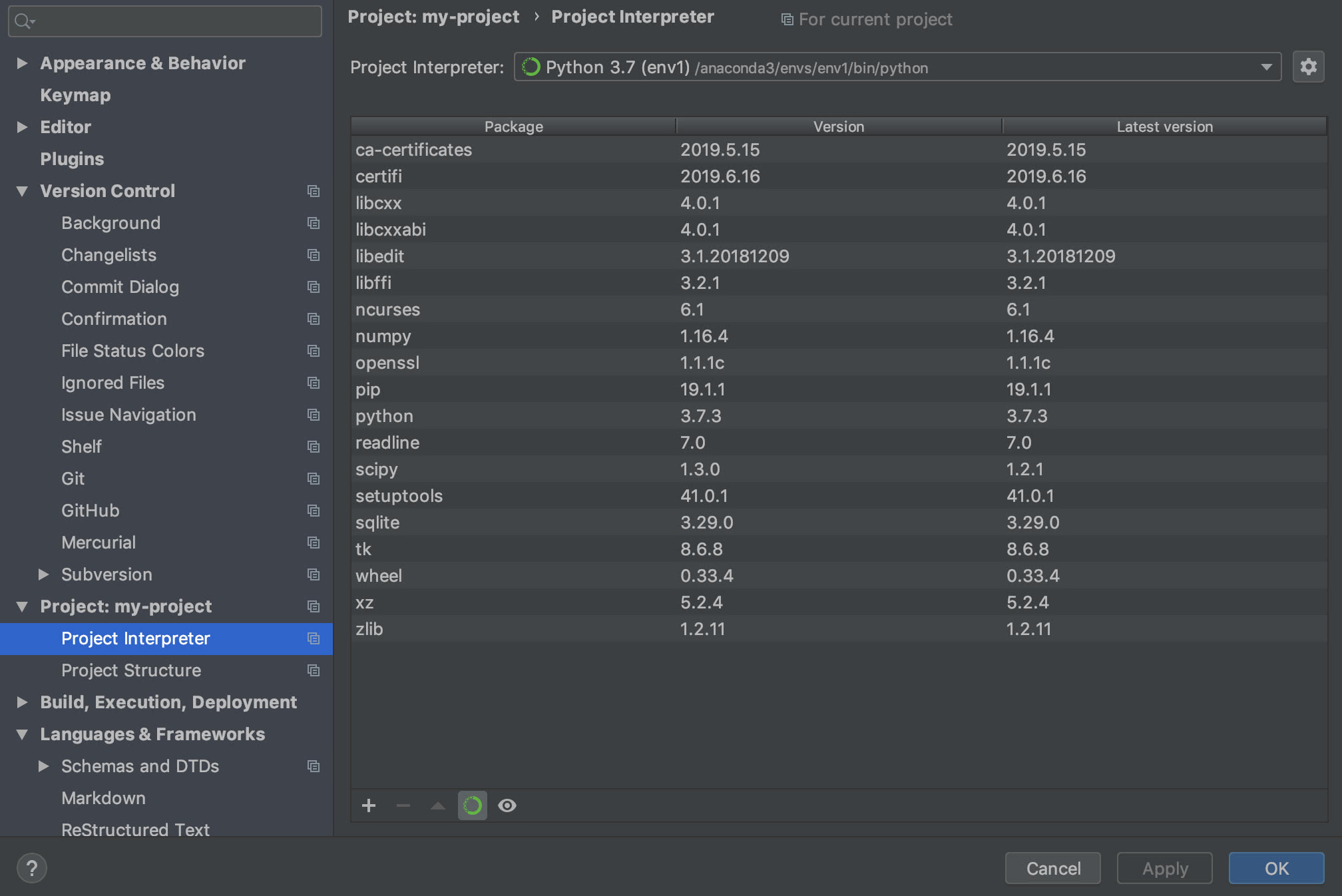Click project-level icon beside Issue Navigation
Viewport: 1342px width, 896px height.
point(314,415)
